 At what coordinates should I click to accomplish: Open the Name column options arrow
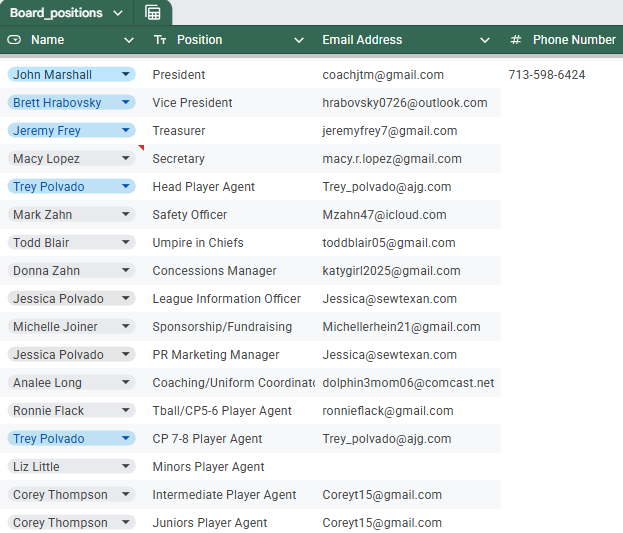[129, 40]
